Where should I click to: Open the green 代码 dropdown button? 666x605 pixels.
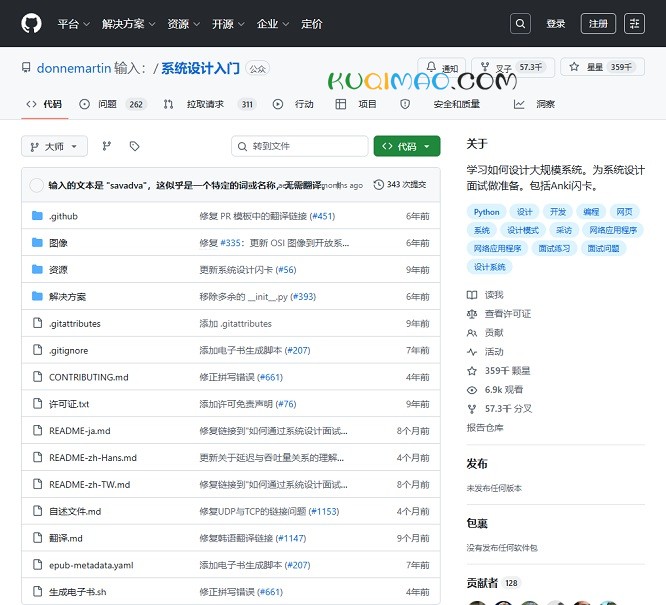pos(407,146)
